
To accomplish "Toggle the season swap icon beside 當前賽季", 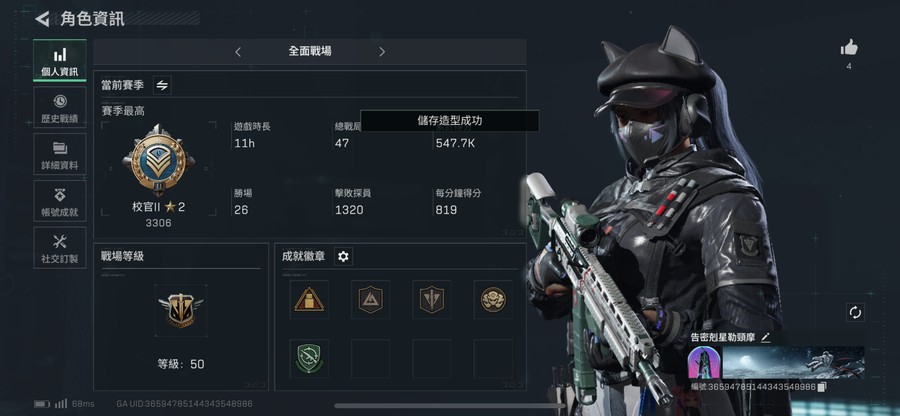I will (162, 85).
